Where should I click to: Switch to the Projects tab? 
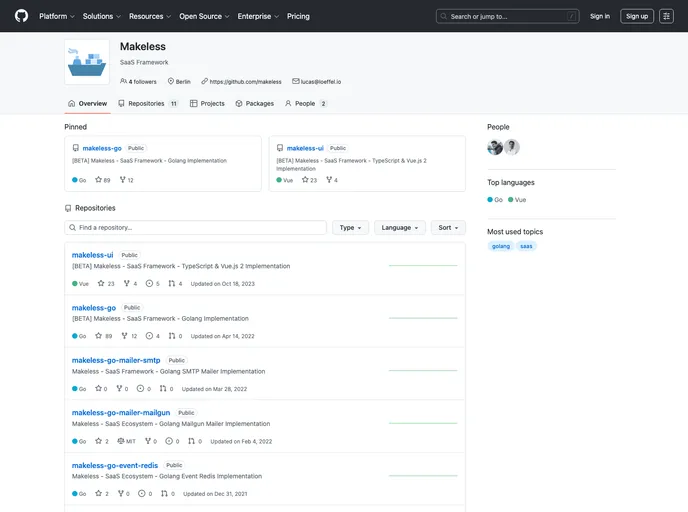pos(207,104)
